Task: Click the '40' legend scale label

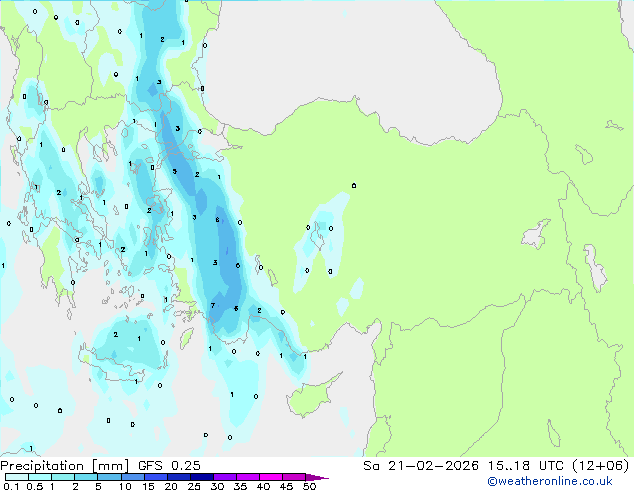Action: coord(263,486)
